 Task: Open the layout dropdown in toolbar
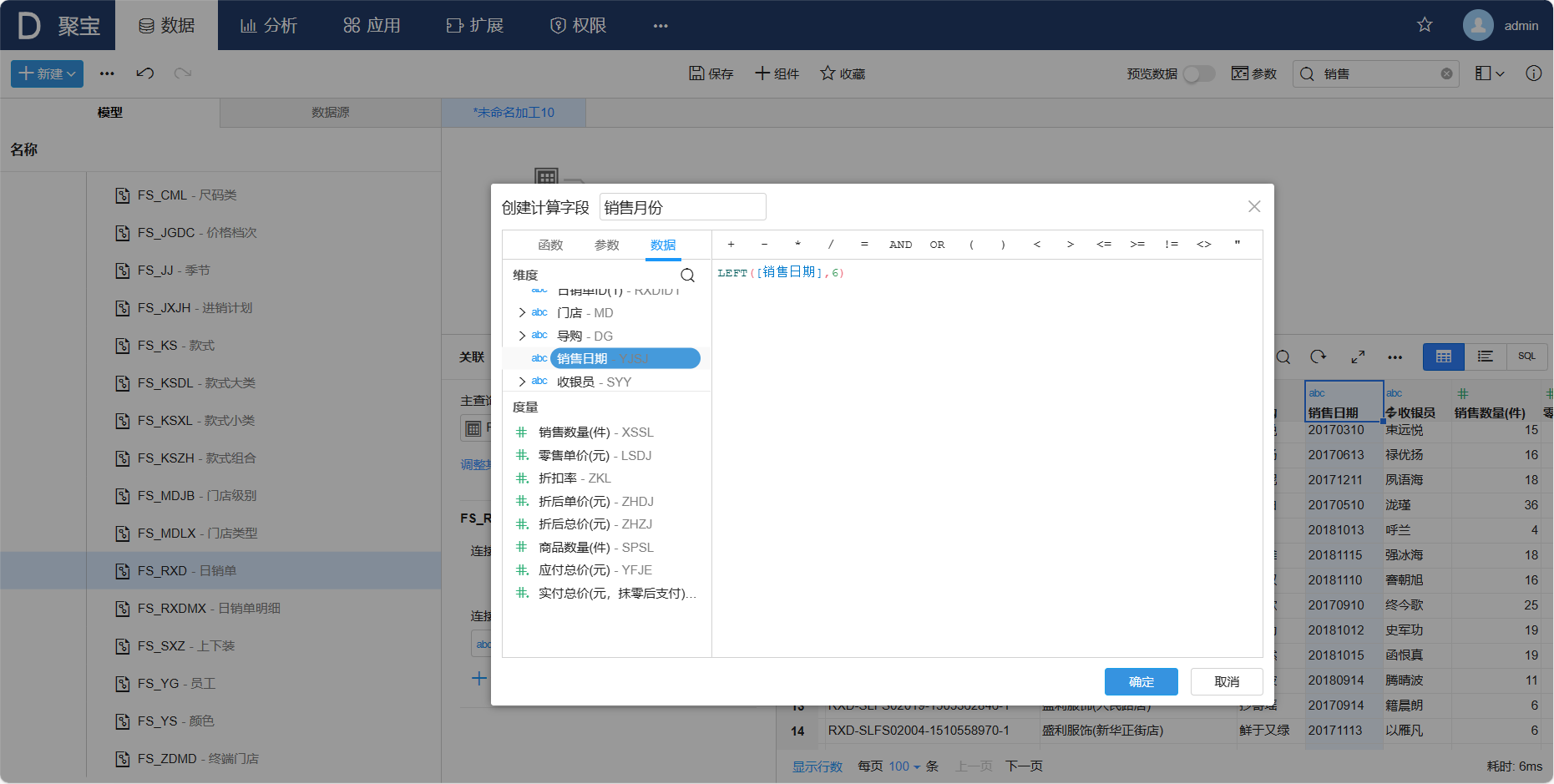(x=1490, y=73)
